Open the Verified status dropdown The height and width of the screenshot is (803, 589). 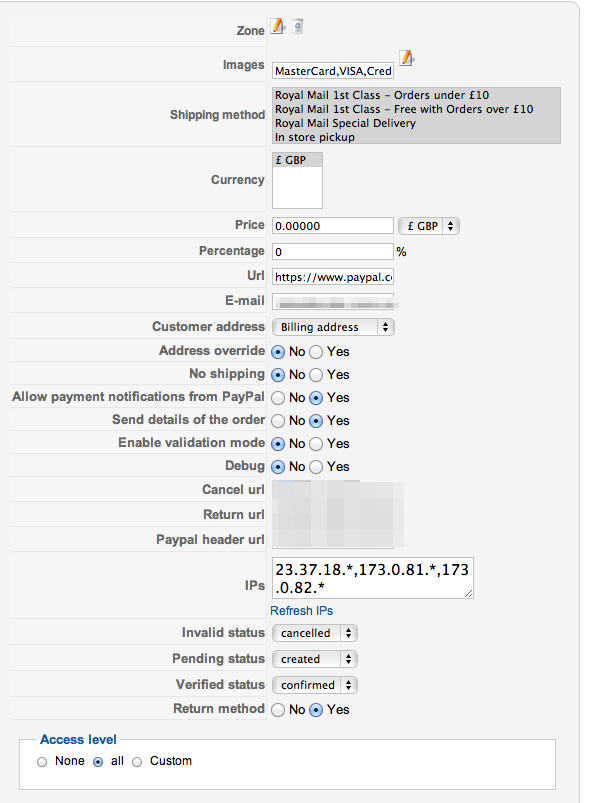(x=314, y=685)
